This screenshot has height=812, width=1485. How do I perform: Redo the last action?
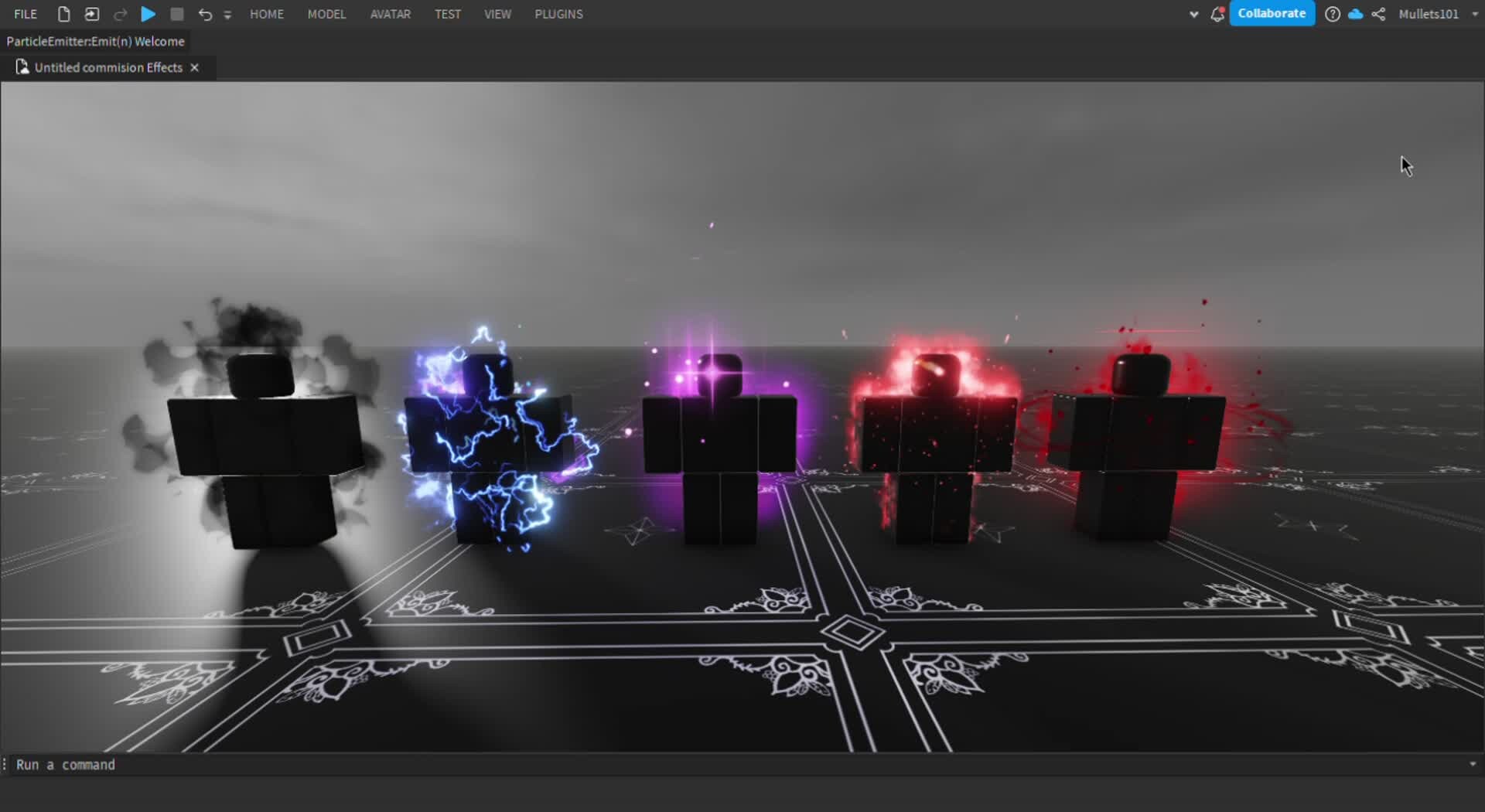click(x=121, y=14)
